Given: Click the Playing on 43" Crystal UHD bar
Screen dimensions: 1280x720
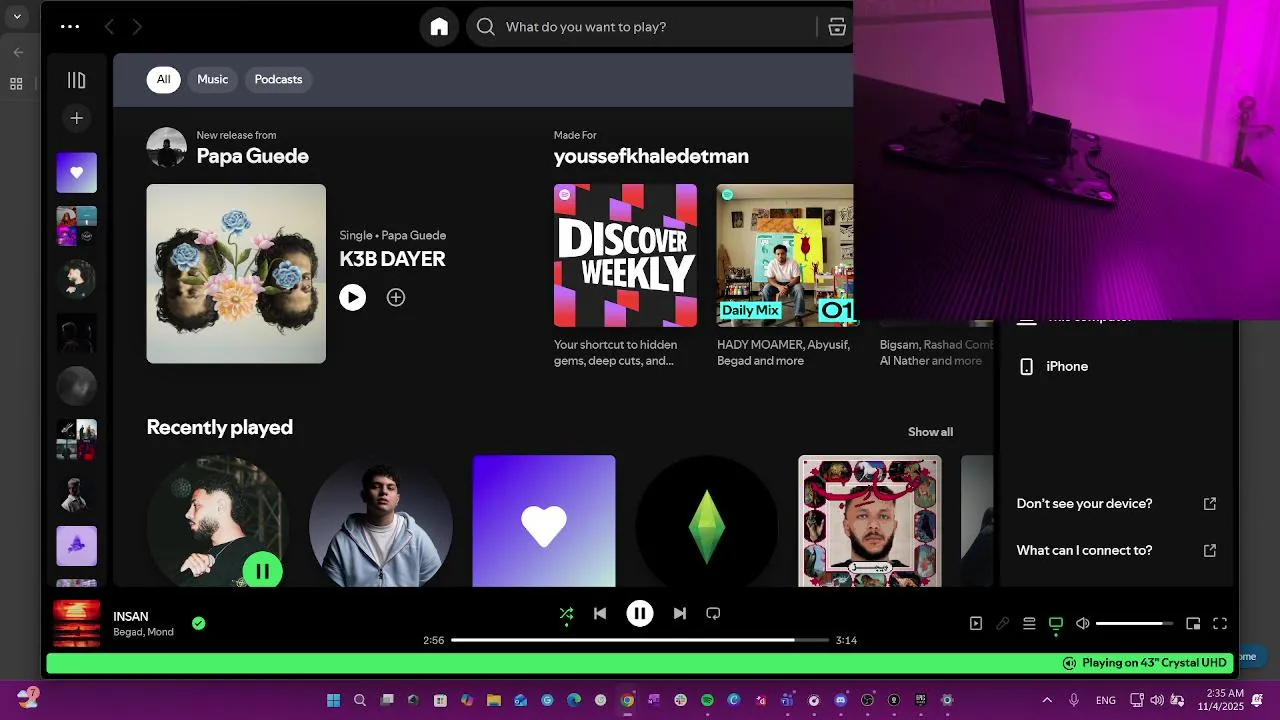Looking at the screenshot, I should (x=640, y=663).
